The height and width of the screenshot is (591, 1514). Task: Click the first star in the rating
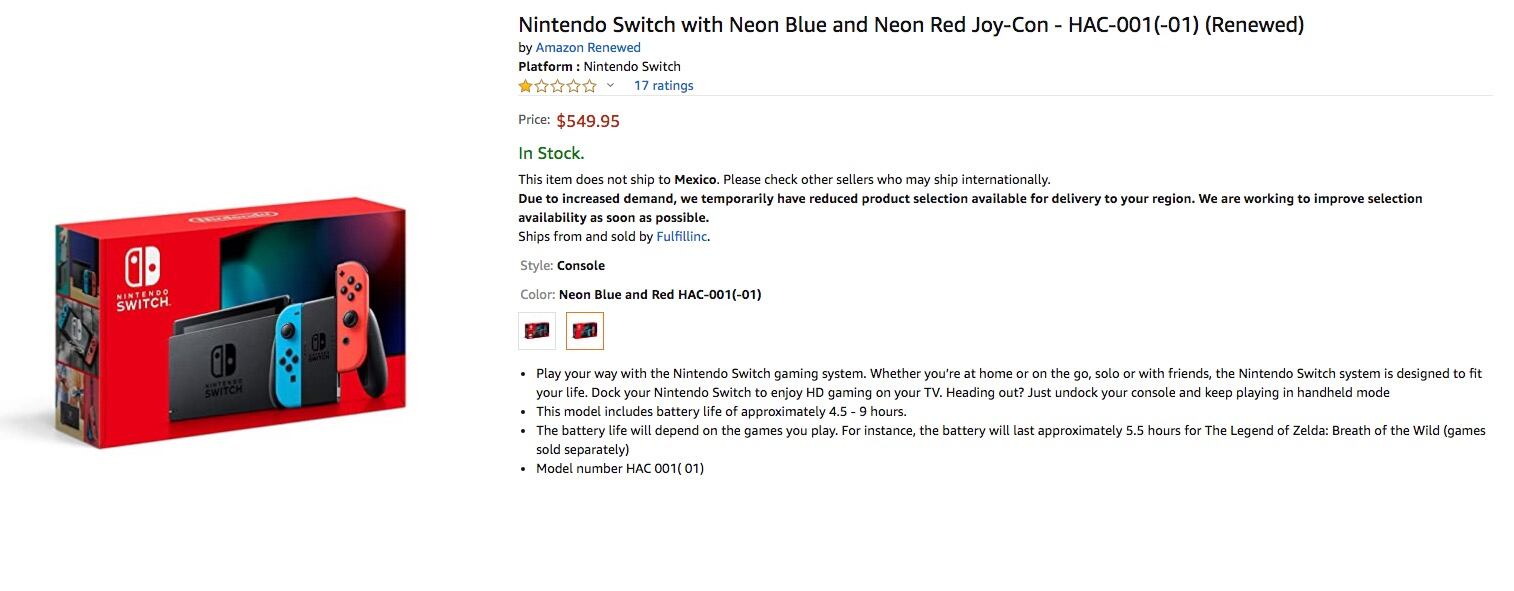click(525, 86)
